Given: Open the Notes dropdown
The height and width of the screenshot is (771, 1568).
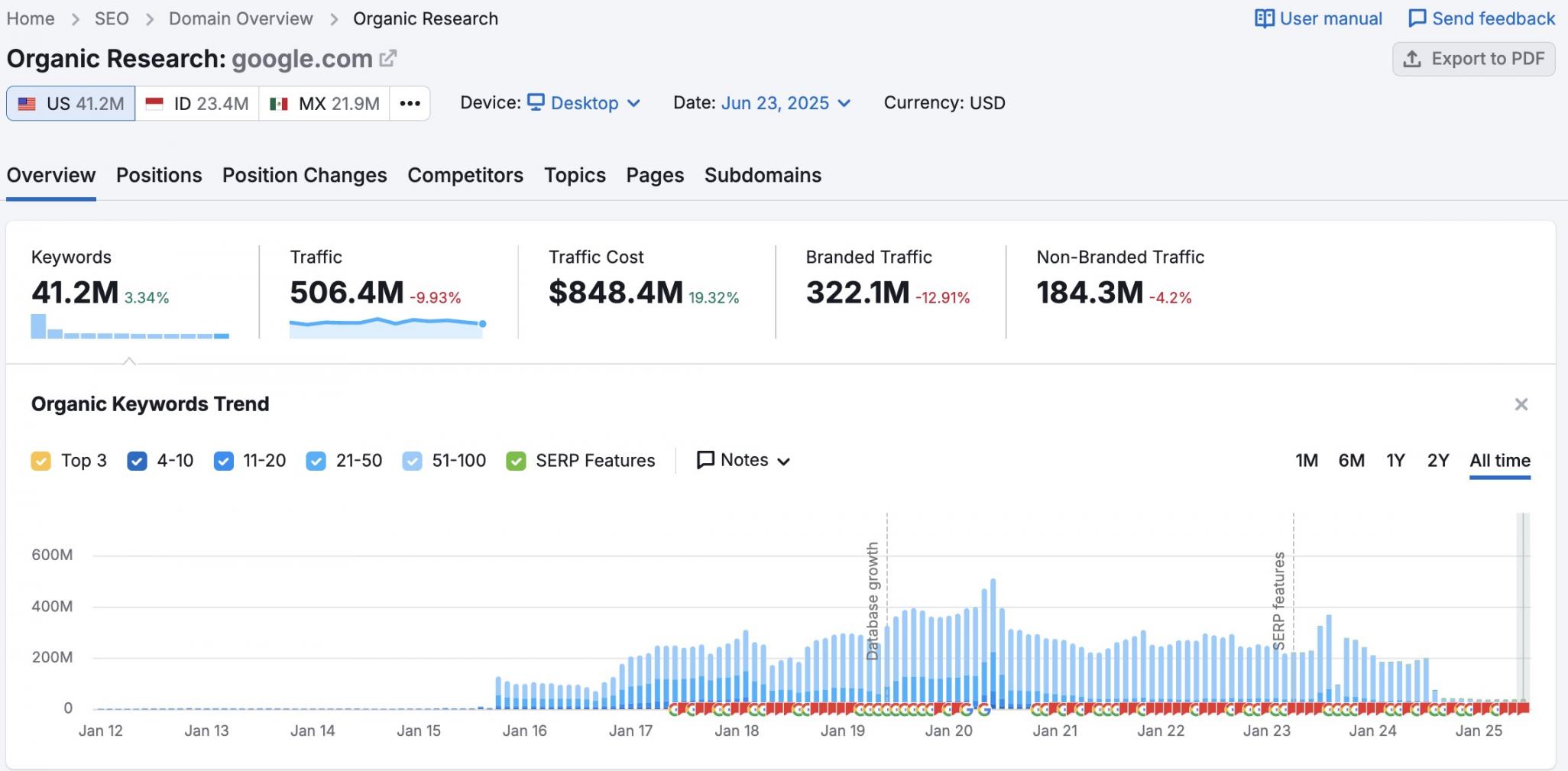Looking at the screenshot, I should pos(743,460).
